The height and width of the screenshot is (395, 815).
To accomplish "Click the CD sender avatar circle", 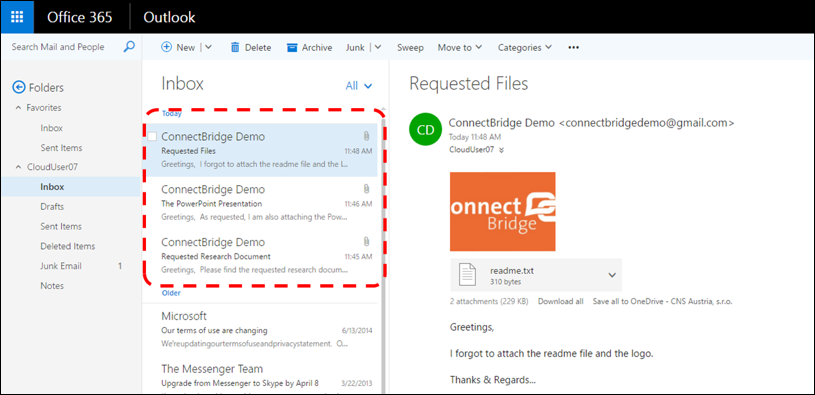I will coord(426,130).
